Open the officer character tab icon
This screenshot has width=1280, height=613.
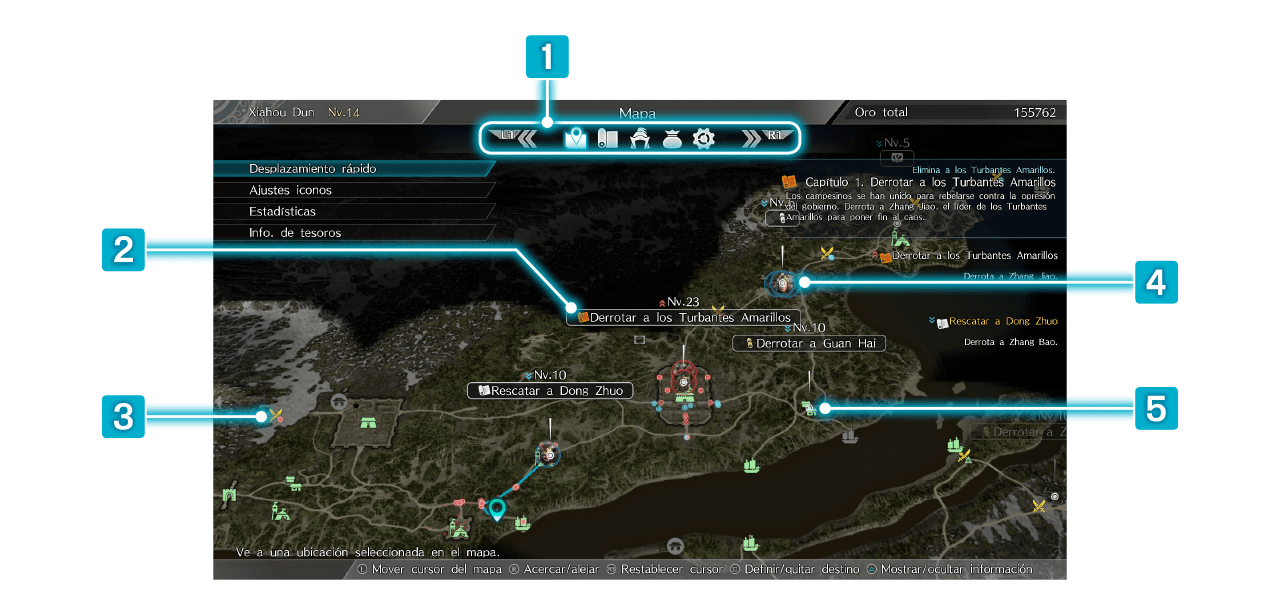pyautogui.click(x=640, y=139)
